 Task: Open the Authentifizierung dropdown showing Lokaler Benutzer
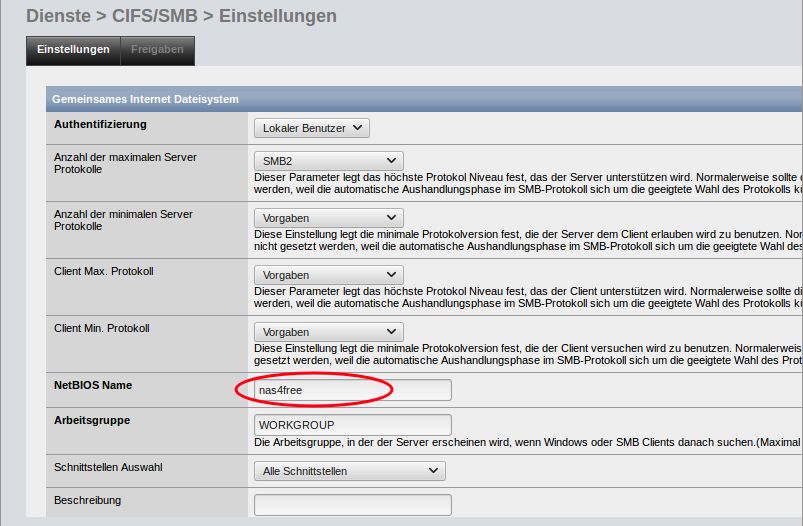[312, 128]
